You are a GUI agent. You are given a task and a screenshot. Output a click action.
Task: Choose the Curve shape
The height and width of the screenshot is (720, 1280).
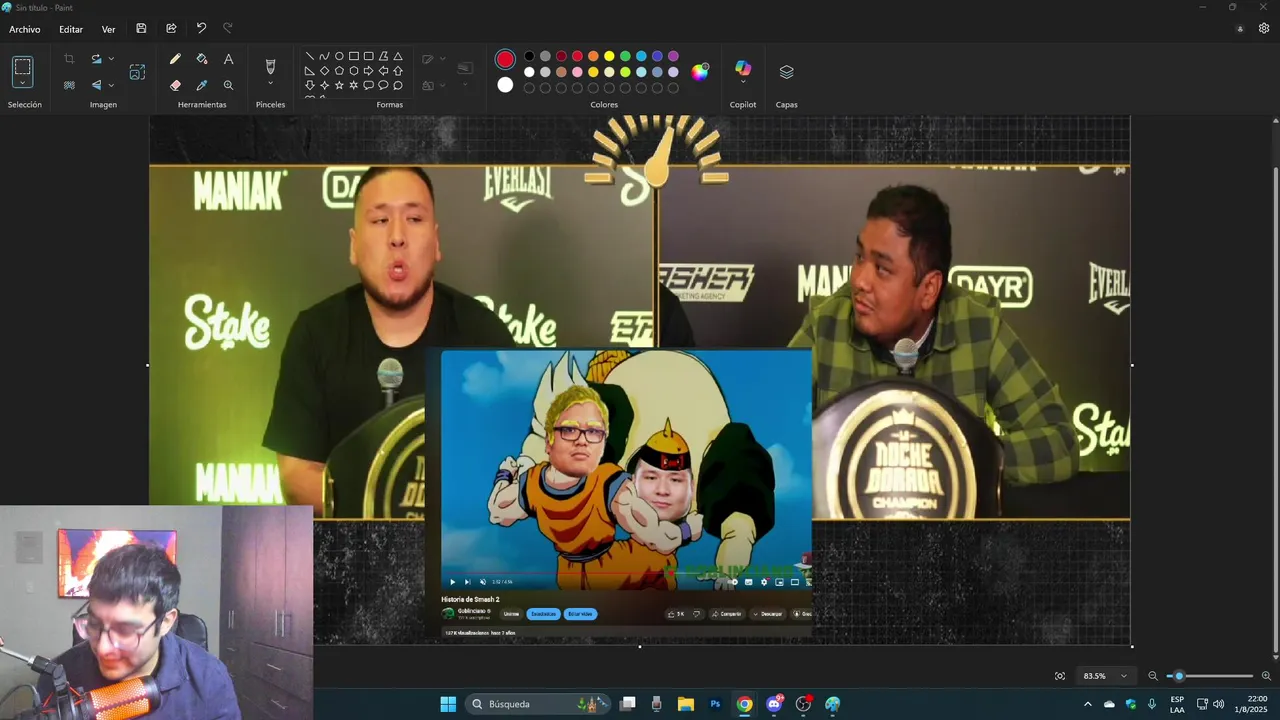pyautogui.click(x=324, y=56)
